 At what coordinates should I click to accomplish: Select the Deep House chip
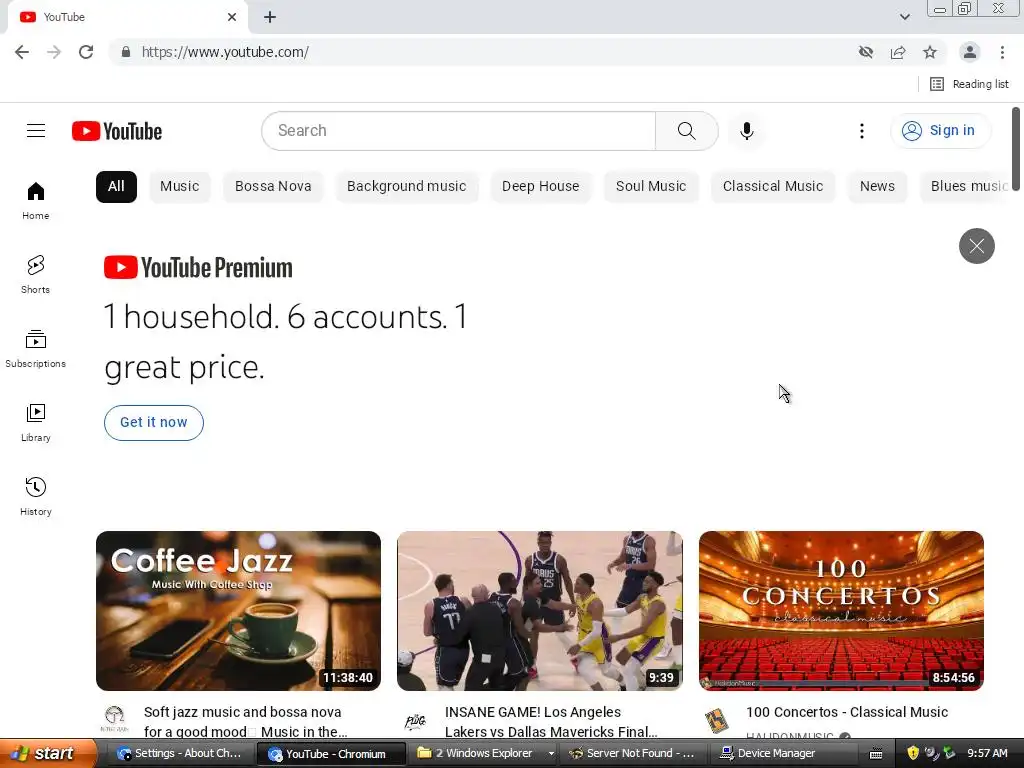pos(541,187)
